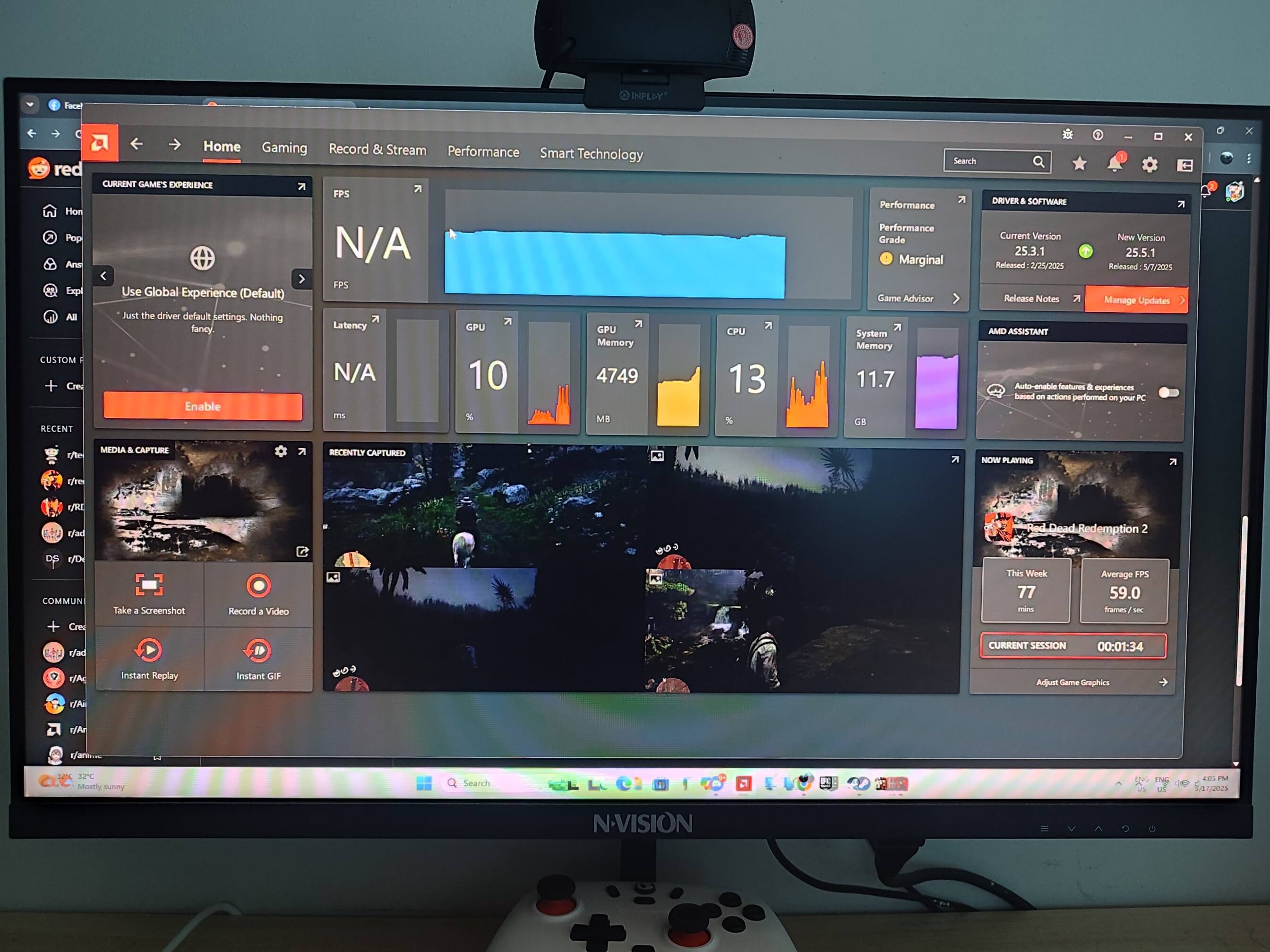Open favorites star icon

(x=1080, y=163)
